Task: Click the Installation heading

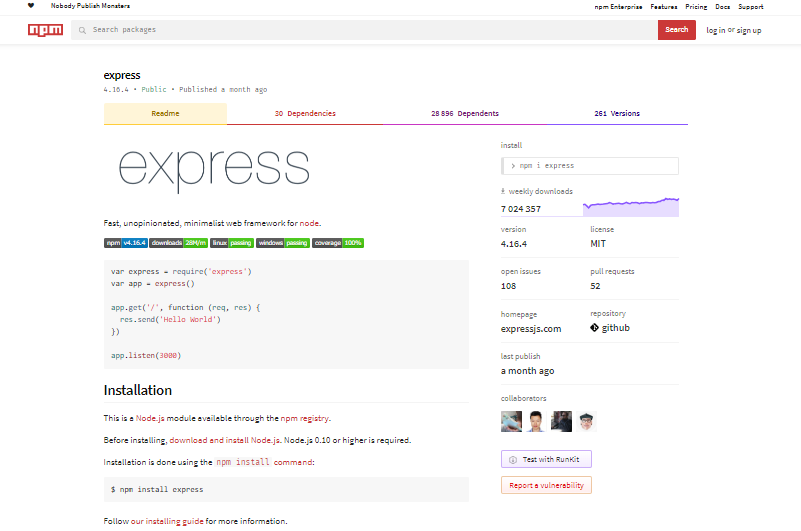Action: 137,390
